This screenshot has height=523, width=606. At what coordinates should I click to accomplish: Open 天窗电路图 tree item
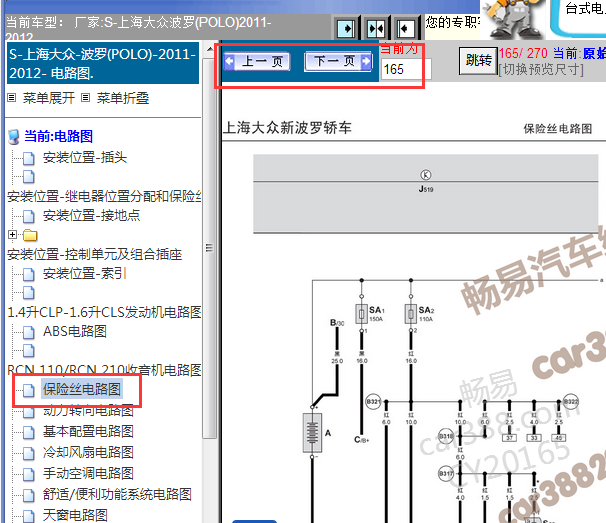pyautogui.click(x=75, y=515)
